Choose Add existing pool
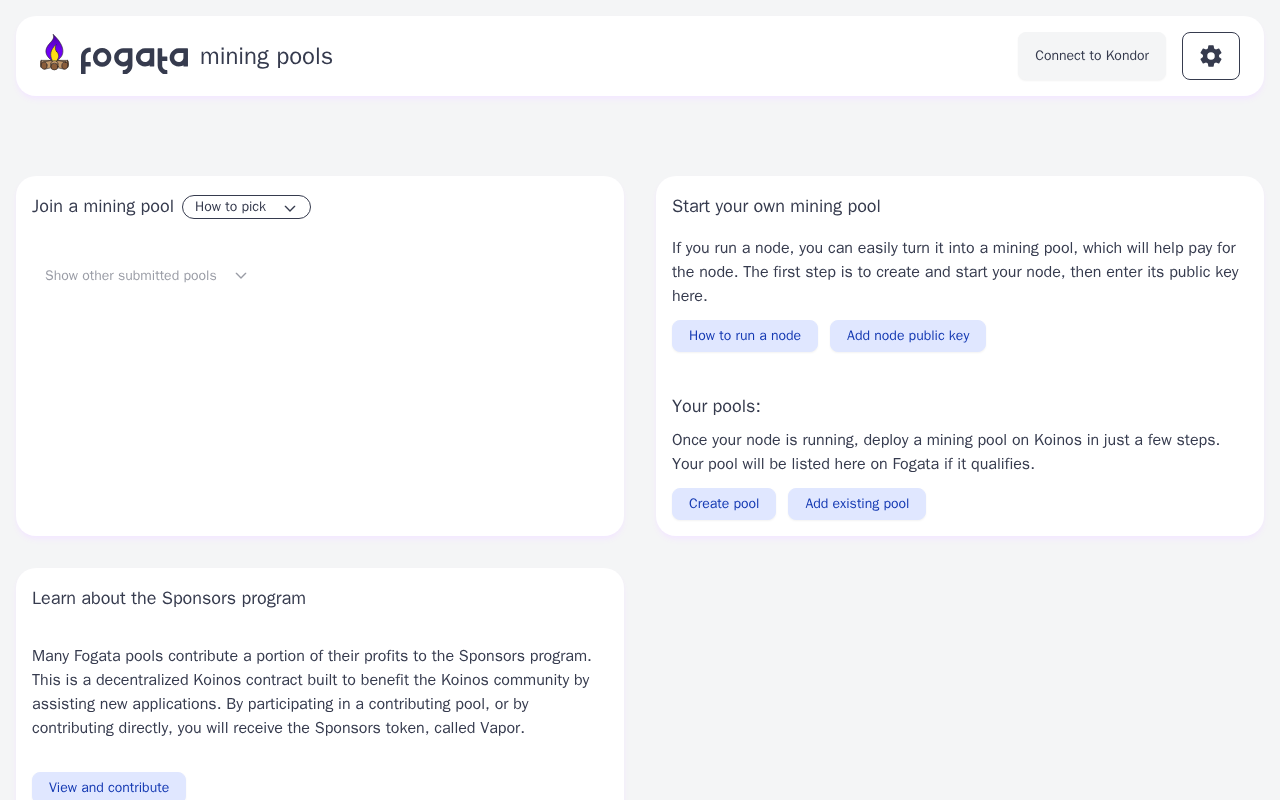Screen dimensions: 1280x800 (856, 504)
